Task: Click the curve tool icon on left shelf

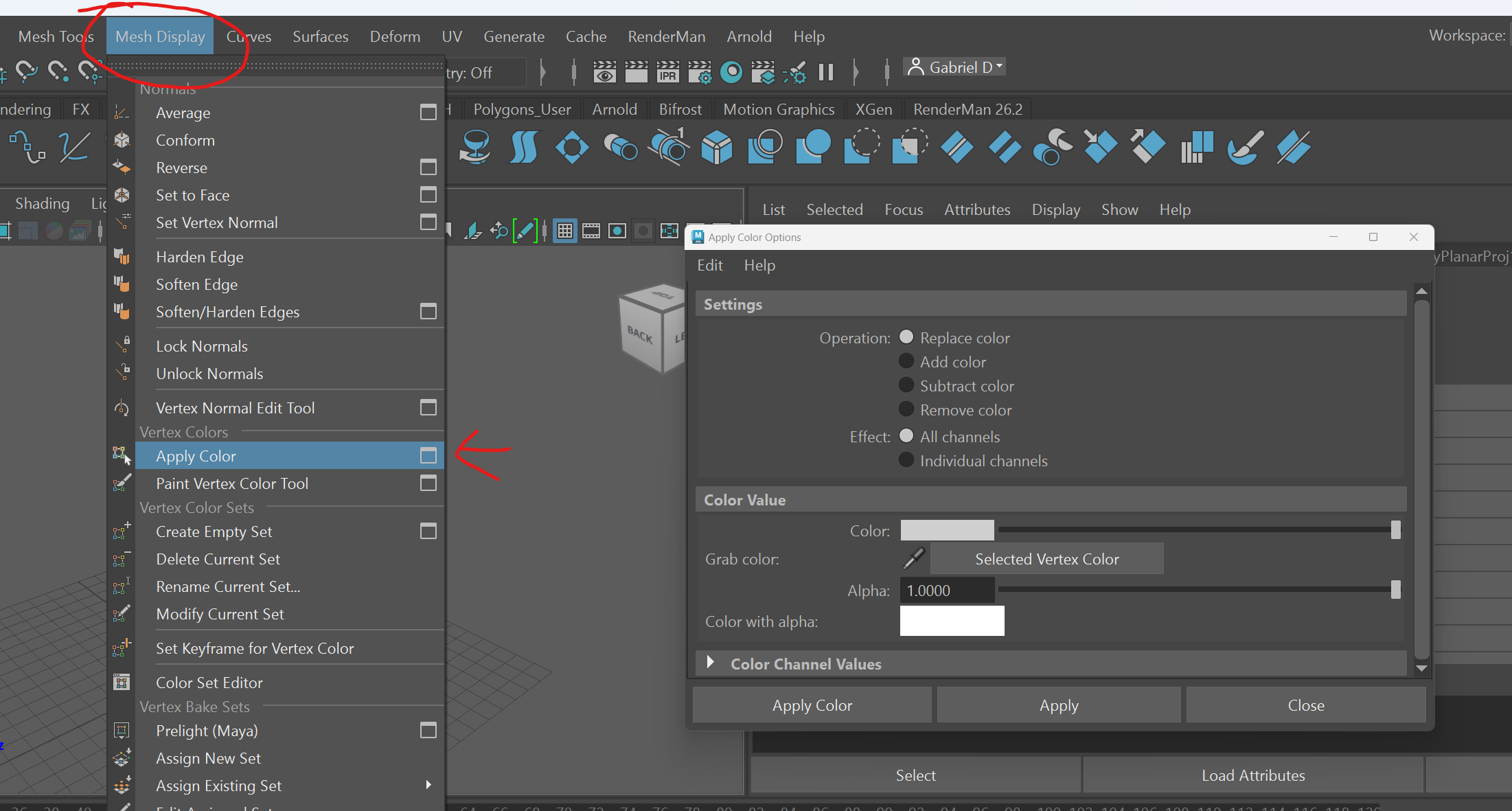Action: tap(27, 147)
